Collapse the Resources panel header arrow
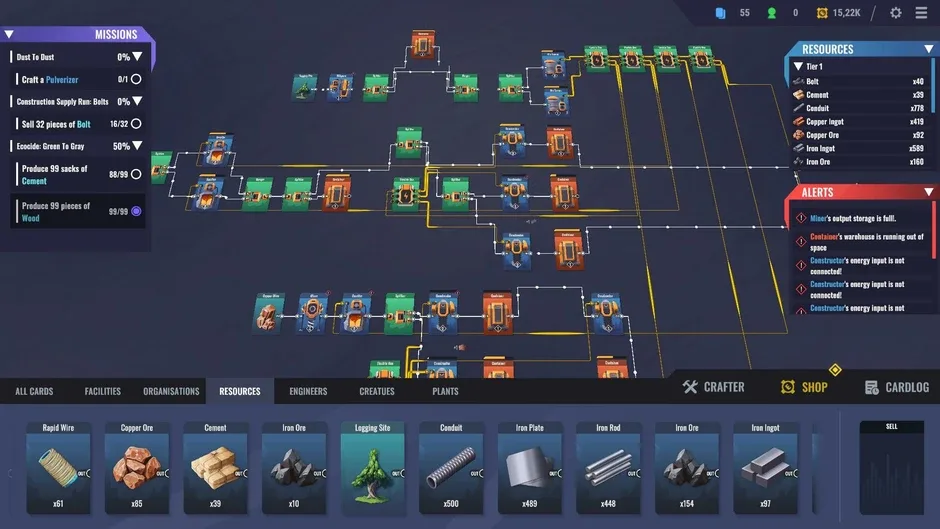Screen dimensions: 940x529 929,49
